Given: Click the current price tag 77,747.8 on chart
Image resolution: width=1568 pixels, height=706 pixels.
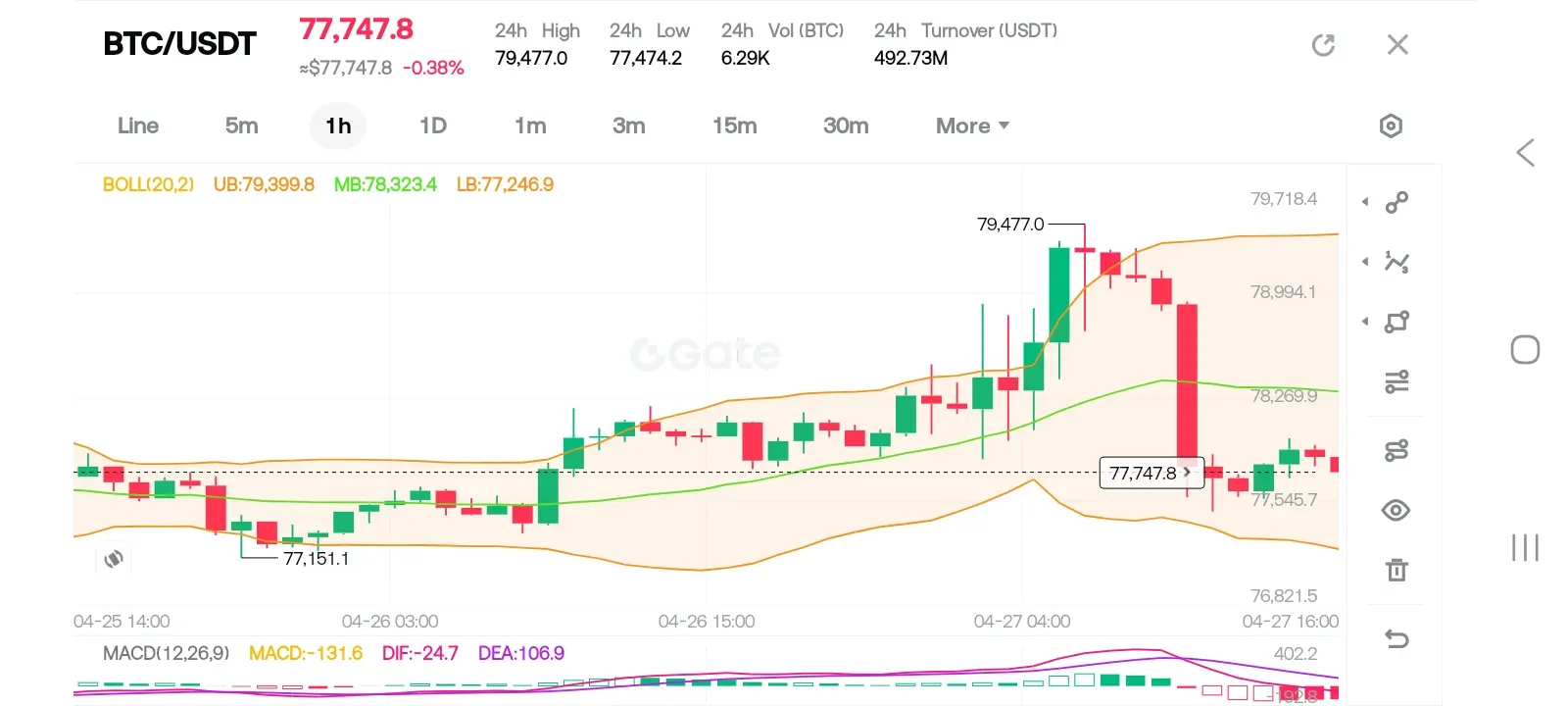Looking at the screenshot, I should pyautogui.click(x=1151, y=473).
